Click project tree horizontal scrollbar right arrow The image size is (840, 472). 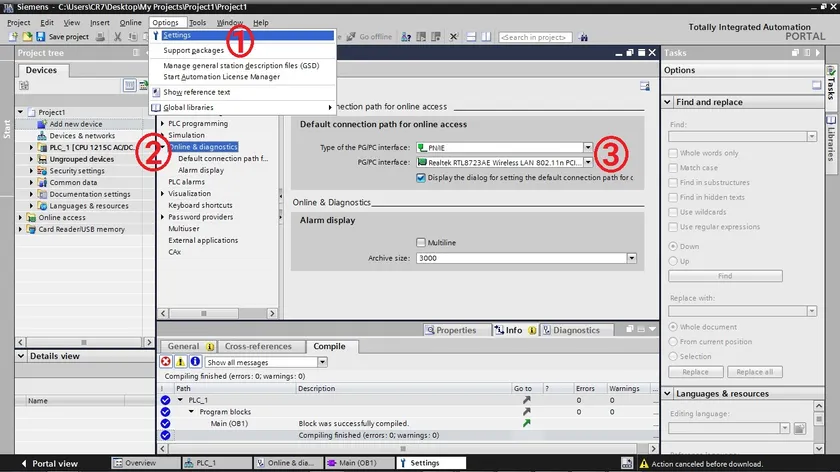(x=149, y=342)
